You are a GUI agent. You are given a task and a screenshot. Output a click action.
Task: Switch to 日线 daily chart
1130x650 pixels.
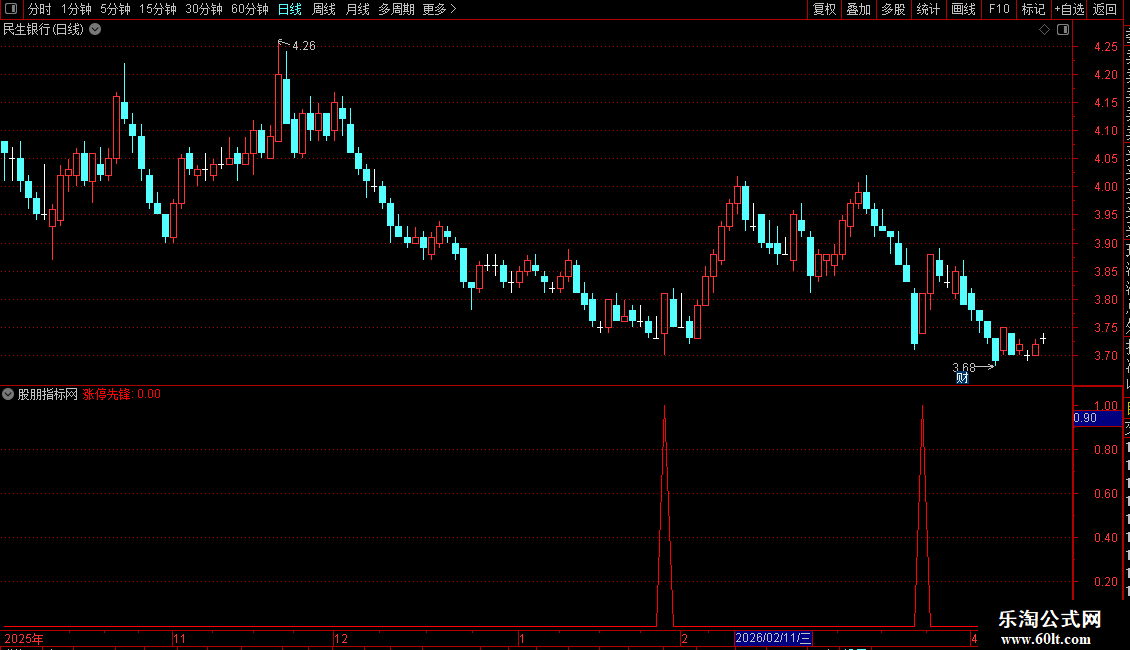290,9
